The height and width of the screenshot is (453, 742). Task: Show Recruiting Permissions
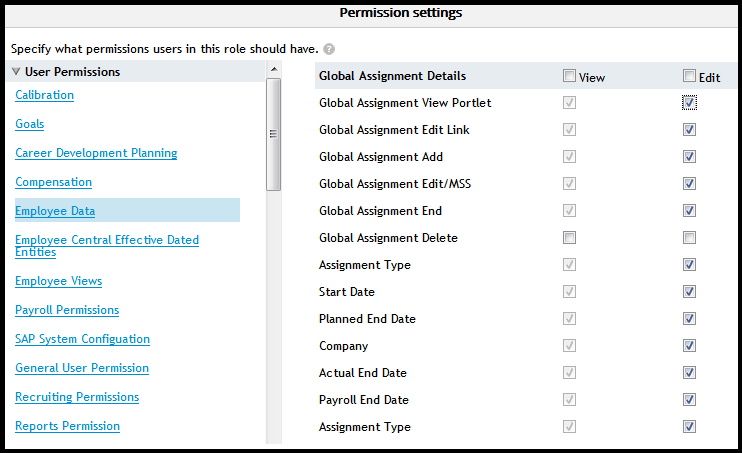[77, 397]
